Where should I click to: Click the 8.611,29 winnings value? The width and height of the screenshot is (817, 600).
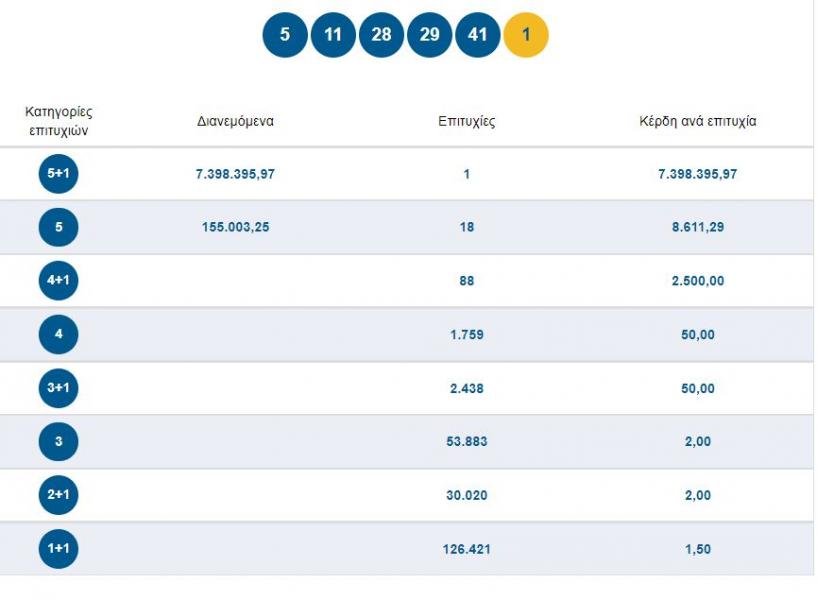click(698, 227)
